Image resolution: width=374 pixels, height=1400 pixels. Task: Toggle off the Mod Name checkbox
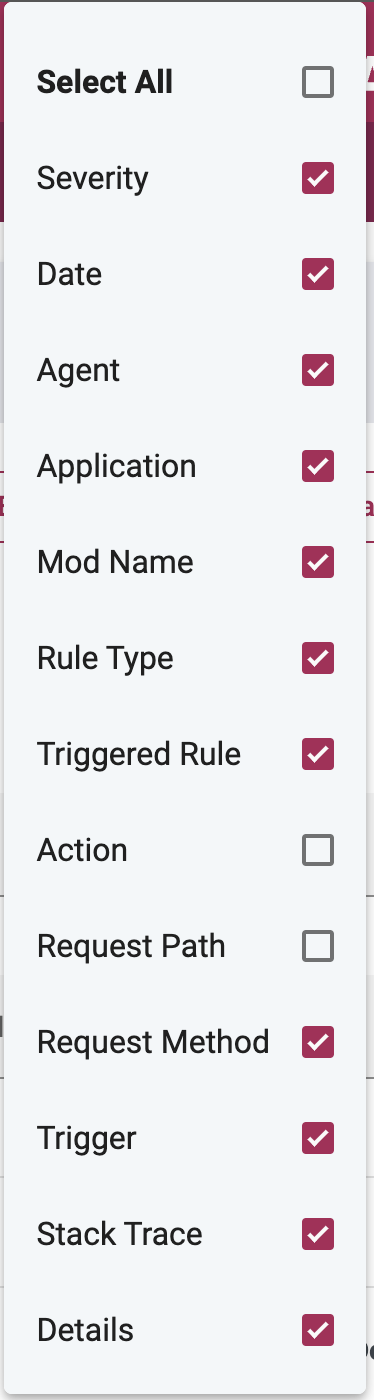(318, 563)
